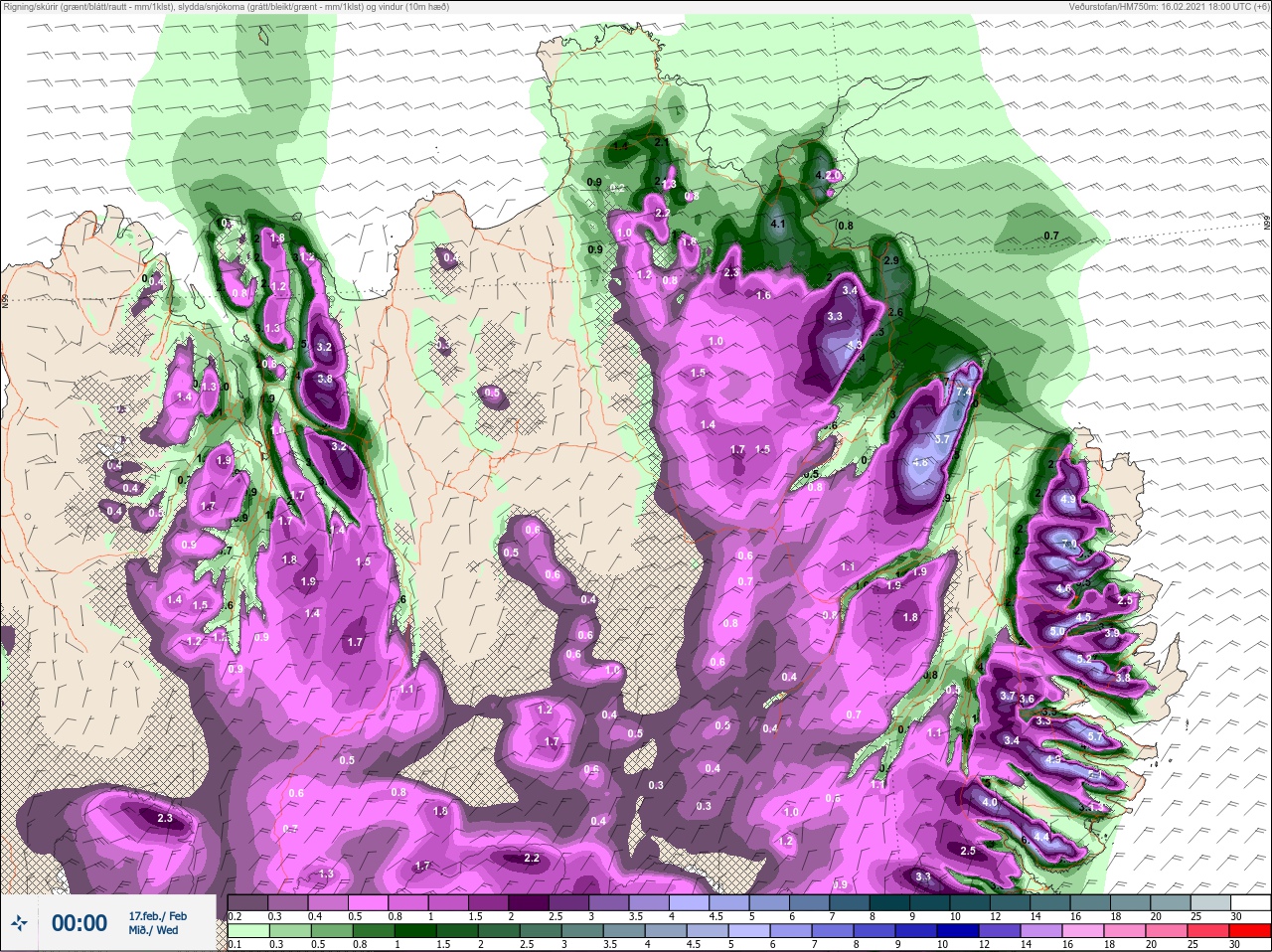1272x952 pixels.
Task: Select the pink 18 rain legend swatch
Action: [1124, 931]
